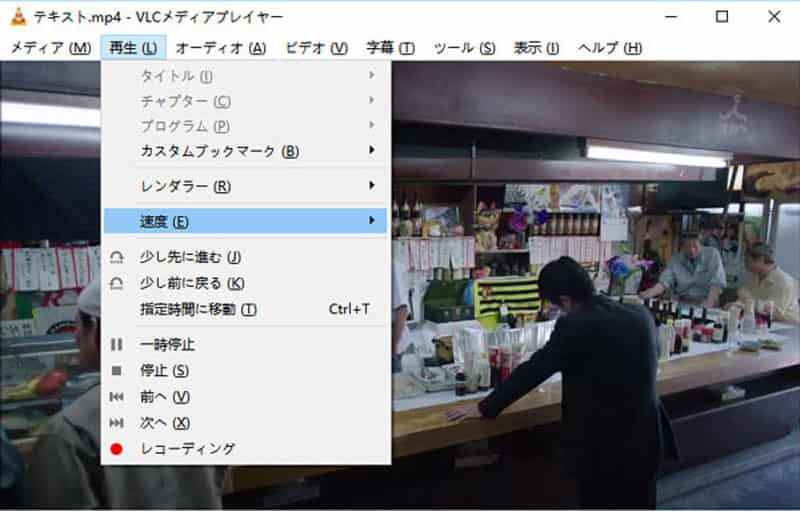800x511 pixels.
Task: Select 少し前に戻る (K) menu entry
Action: pyautogui.click(x=245, y=284)
